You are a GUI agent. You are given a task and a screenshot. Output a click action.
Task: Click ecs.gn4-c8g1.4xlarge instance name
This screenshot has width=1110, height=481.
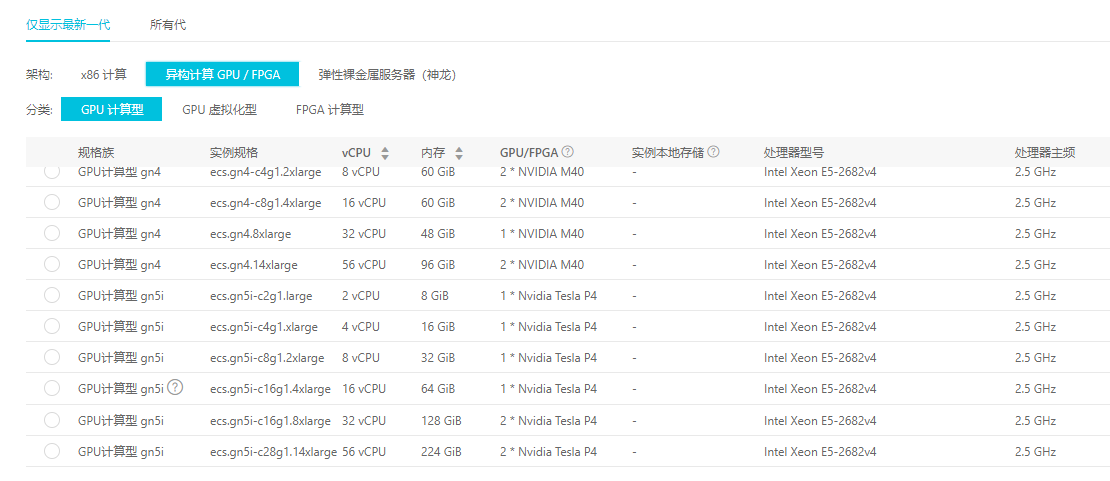point(265,203)
